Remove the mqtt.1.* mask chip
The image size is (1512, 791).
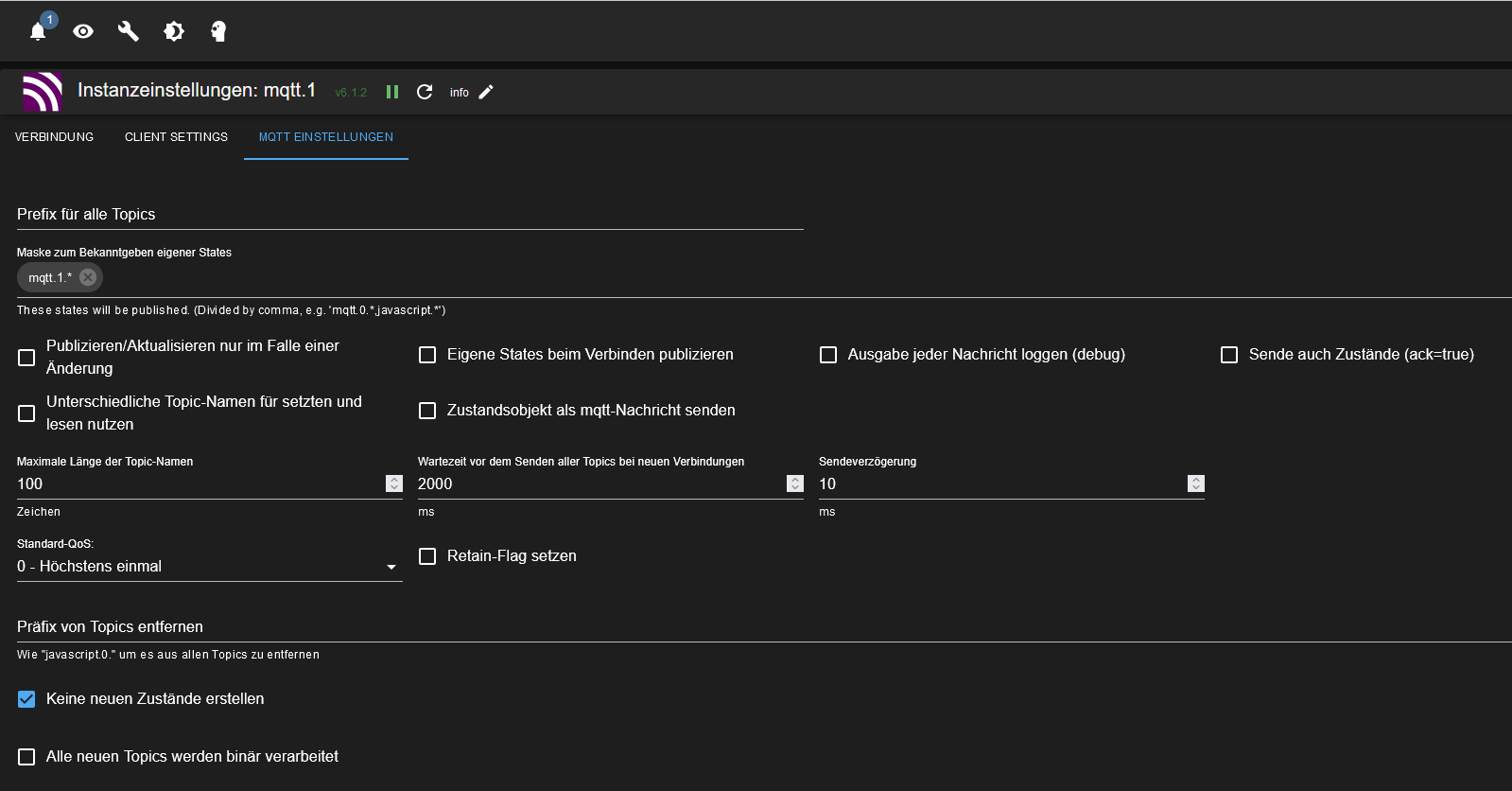click(x=88, y=277)
